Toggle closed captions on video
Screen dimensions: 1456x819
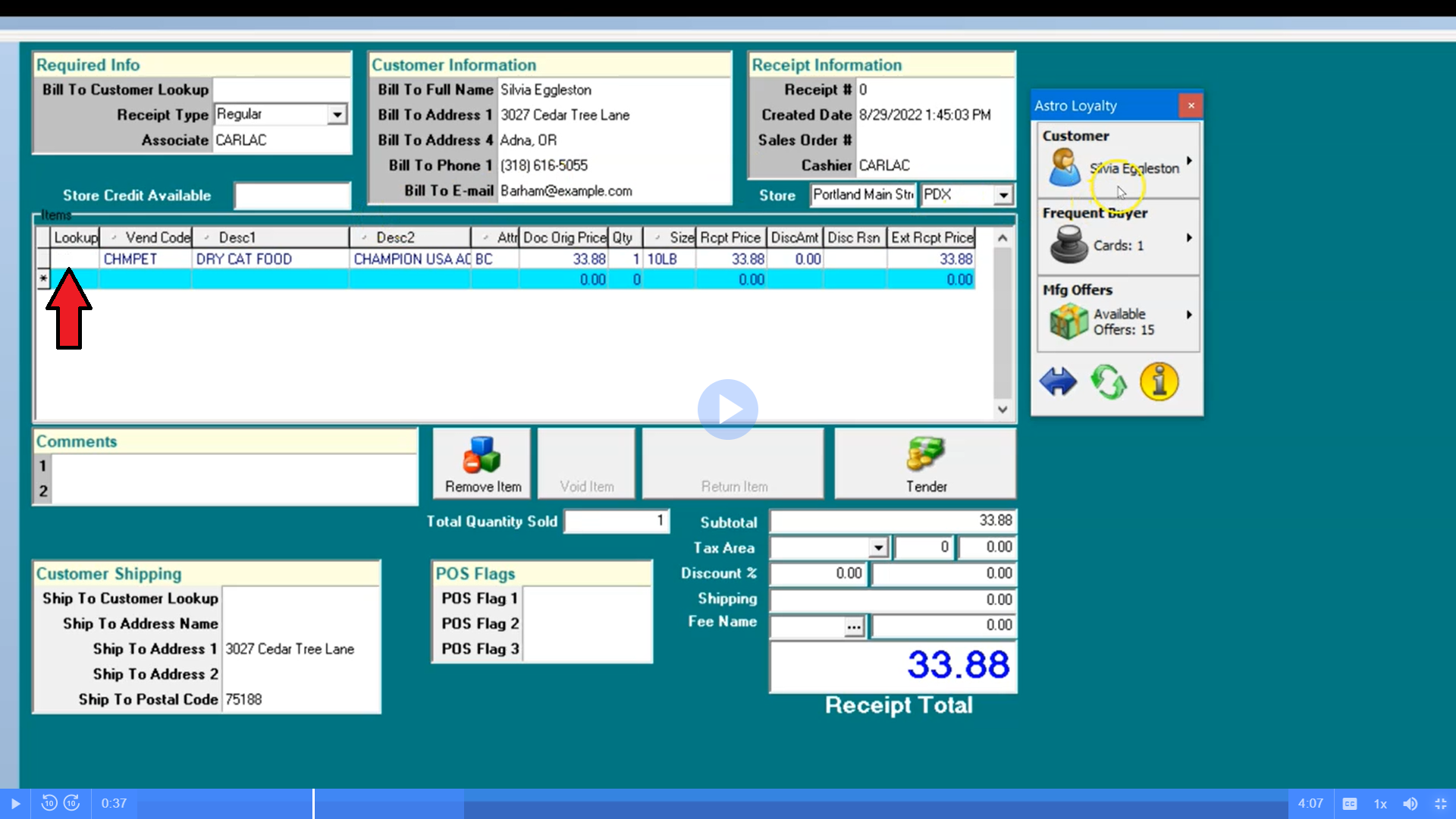(1350, 804)
